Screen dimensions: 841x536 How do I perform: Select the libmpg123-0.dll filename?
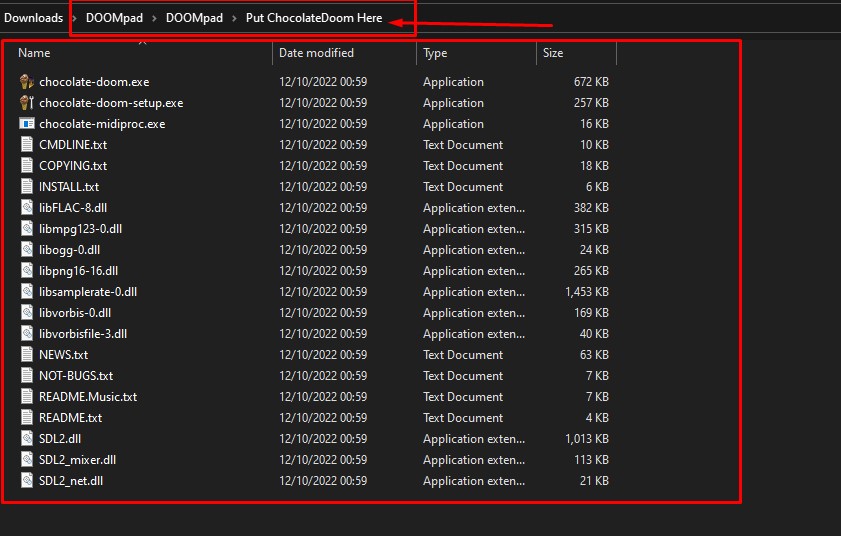pyautogui.click(x=80, y=229)
